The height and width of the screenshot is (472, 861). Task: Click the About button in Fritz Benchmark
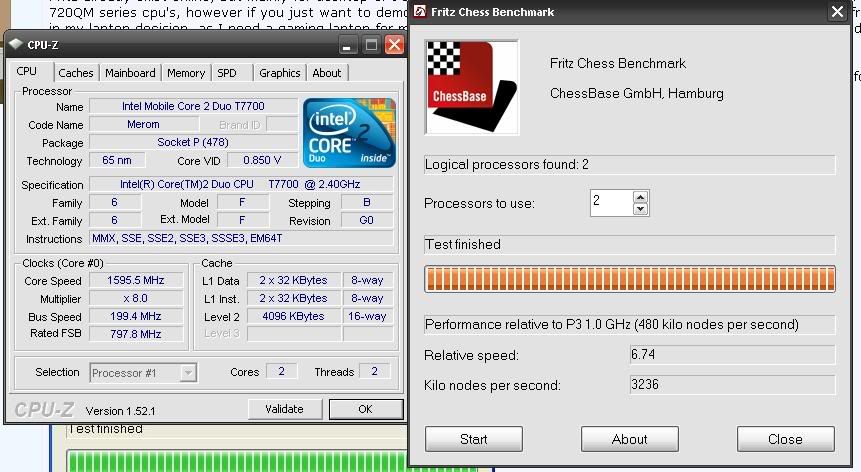[x=630, y=439]
